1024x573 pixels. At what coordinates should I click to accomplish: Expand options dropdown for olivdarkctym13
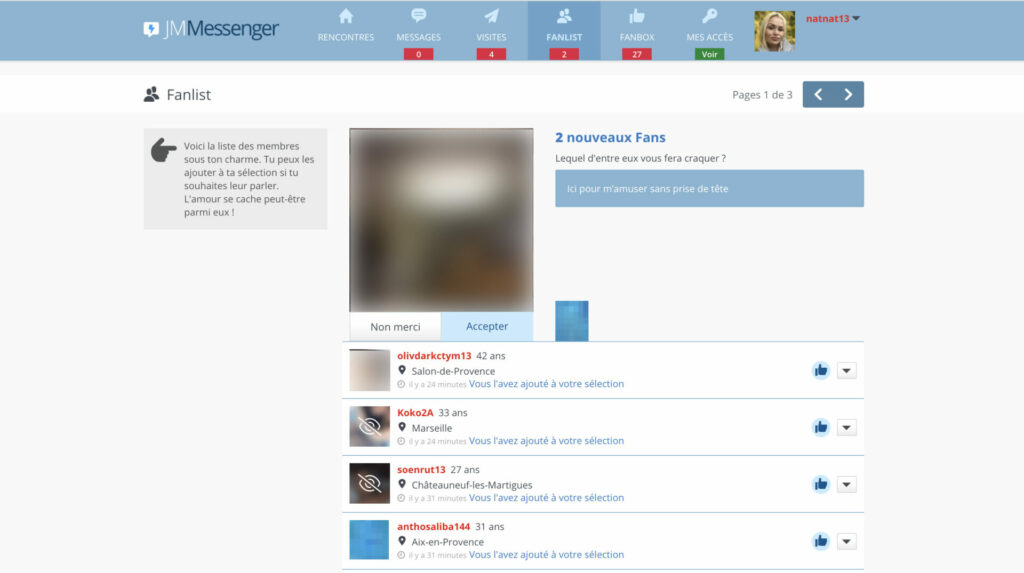pyautogui.click(x=846, y=370)
